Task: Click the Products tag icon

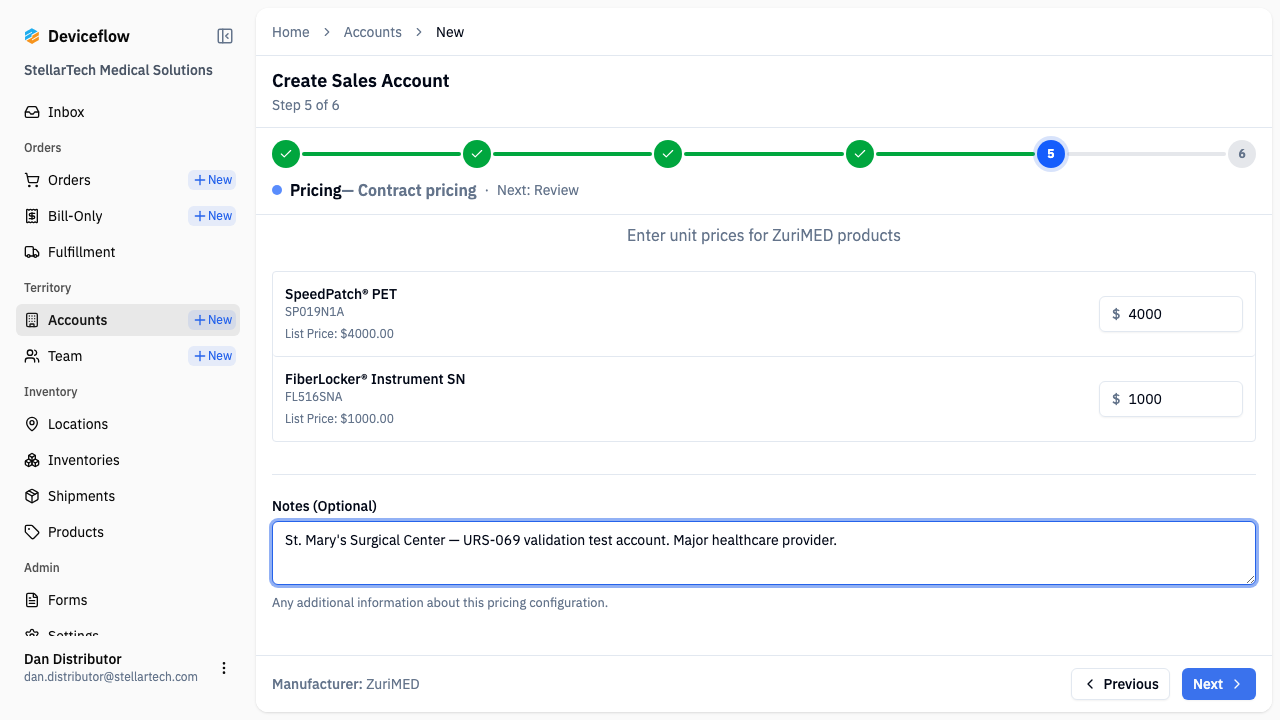Action: point(32,532)
